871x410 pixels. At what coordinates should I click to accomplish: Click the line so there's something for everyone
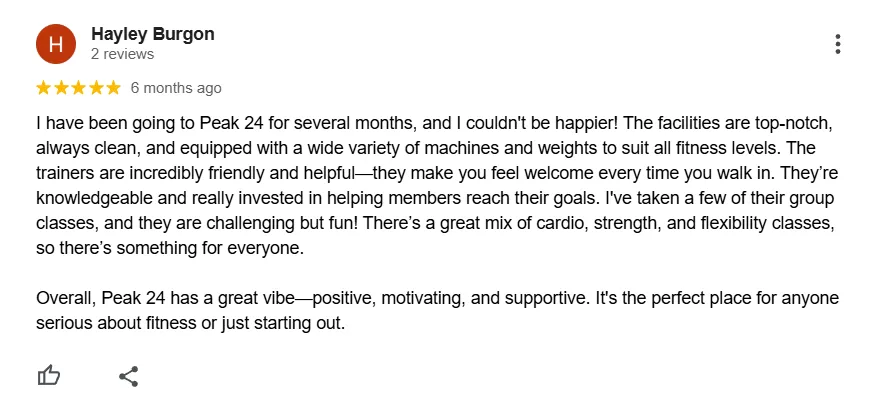pos(170,248)
